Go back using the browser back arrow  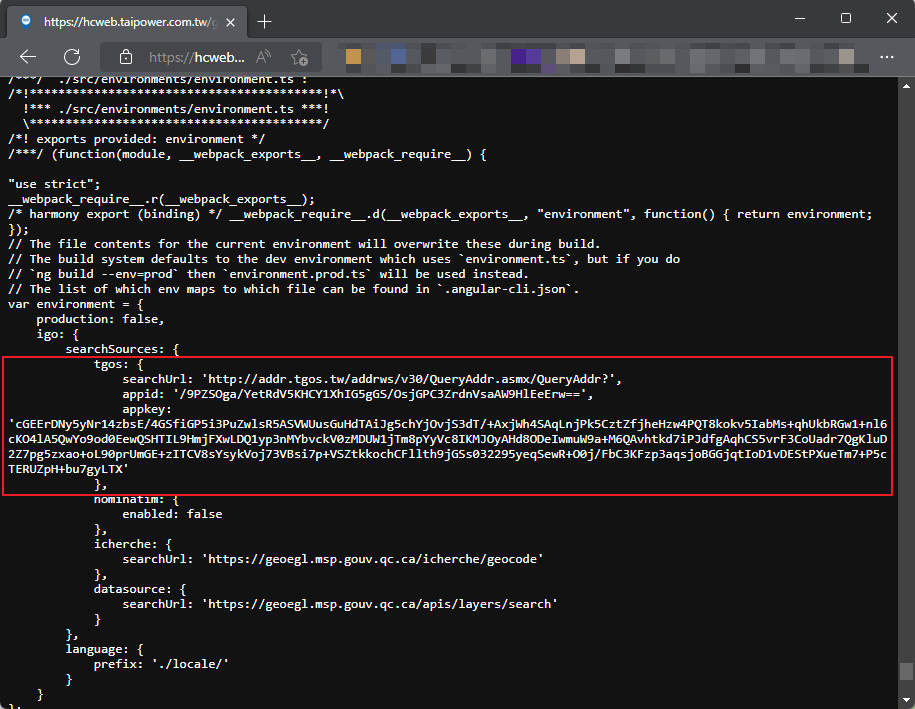click(27, 57)
